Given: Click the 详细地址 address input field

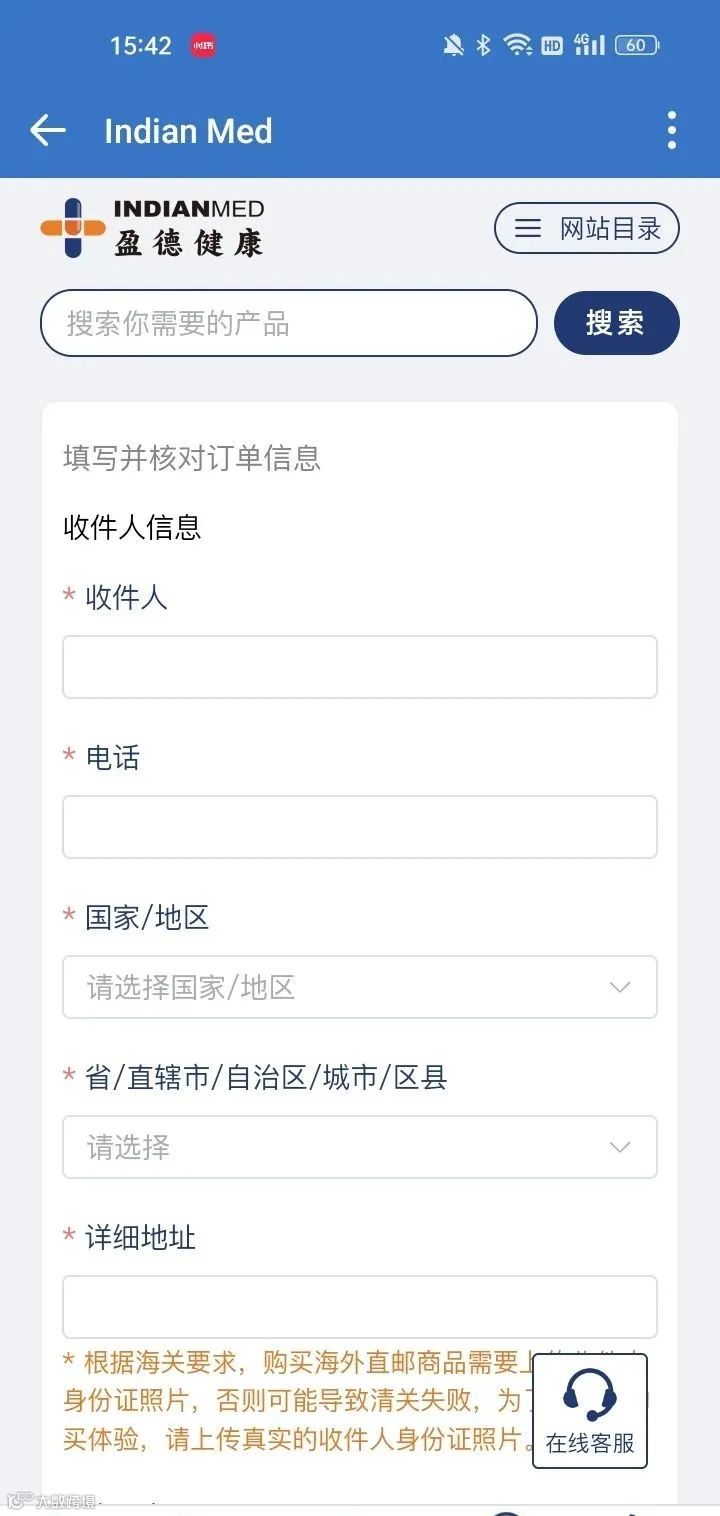Looking at the screenshot, I should pyautogui.click(x=359, y=1307).
